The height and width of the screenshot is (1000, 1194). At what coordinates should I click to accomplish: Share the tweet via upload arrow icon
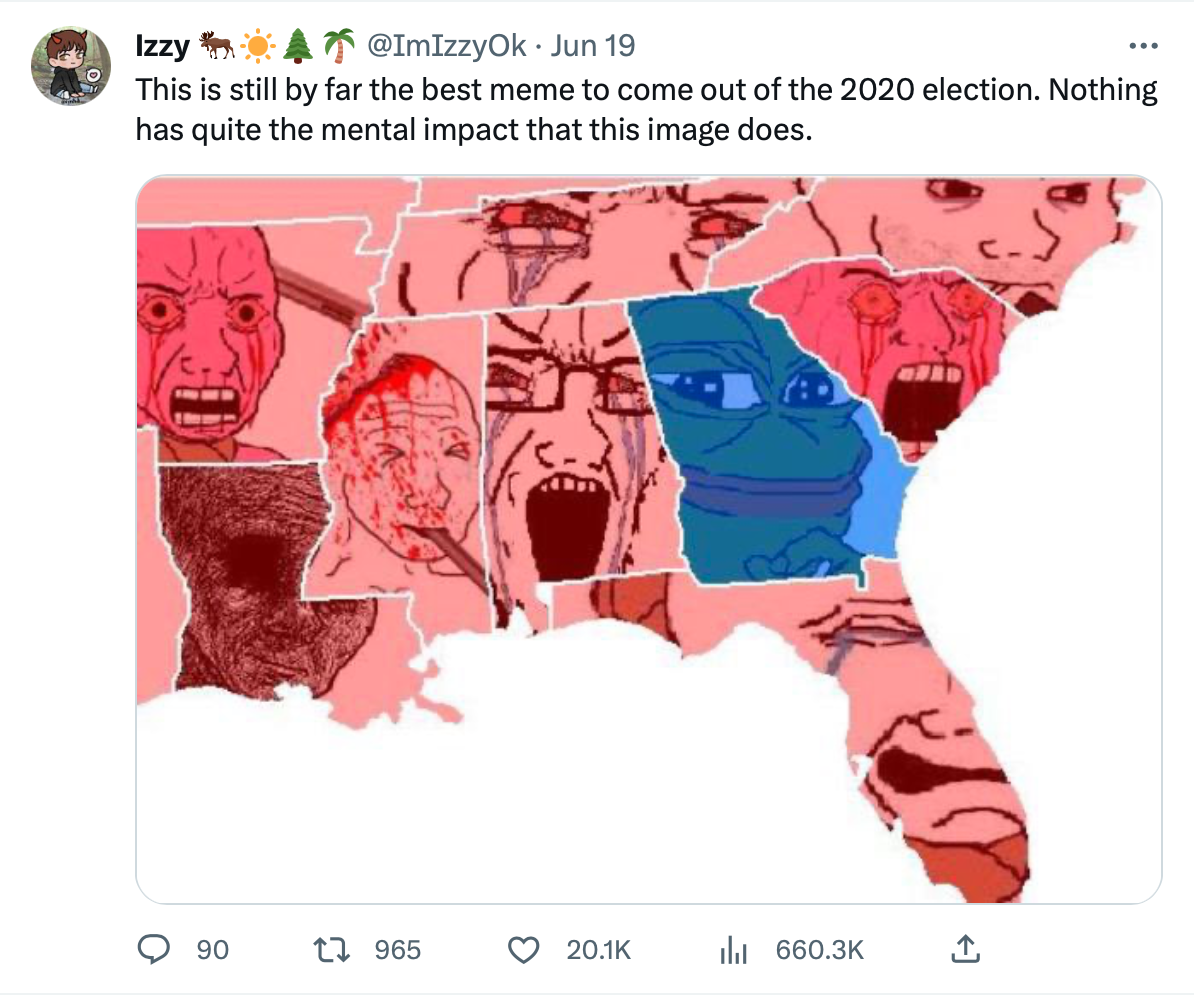(963, 947)
